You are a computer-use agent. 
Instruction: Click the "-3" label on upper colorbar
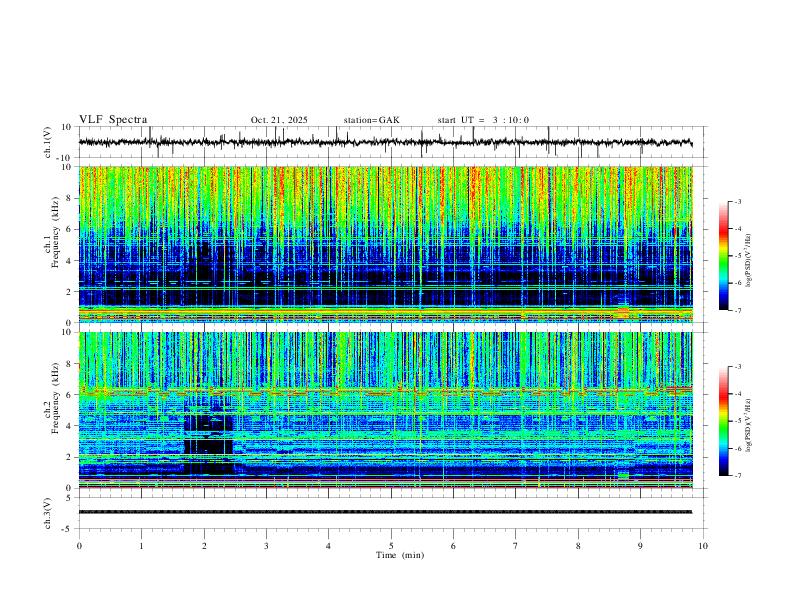(x=737, y=201)
